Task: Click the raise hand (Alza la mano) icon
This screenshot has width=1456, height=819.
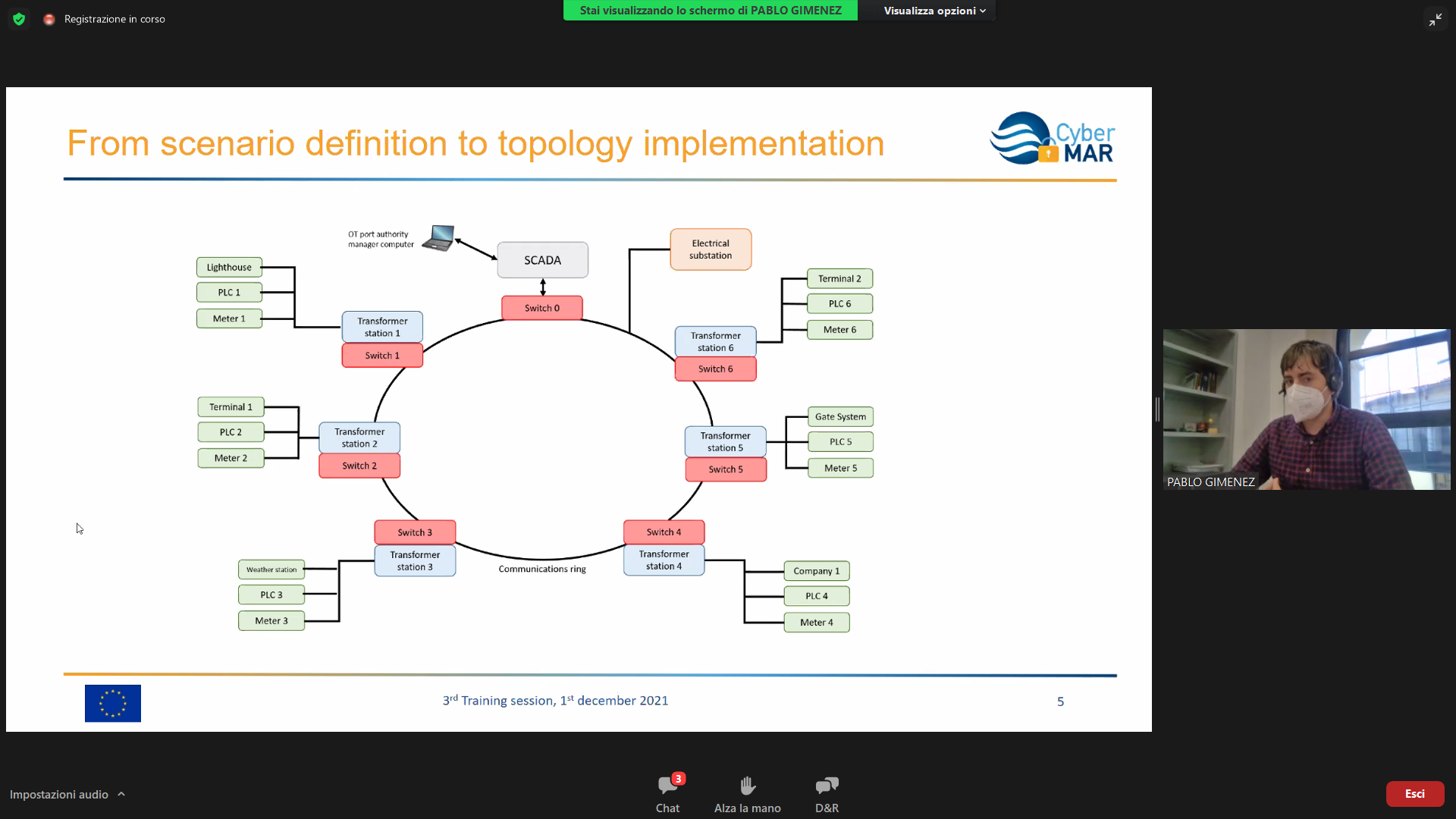Action: point(747,786)
